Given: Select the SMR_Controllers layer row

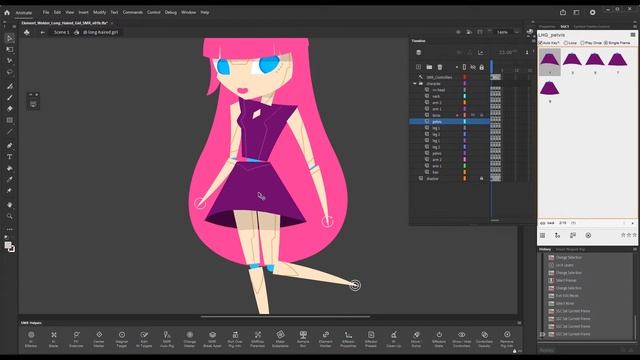Looking at the screenshot, I should (449, 77).
